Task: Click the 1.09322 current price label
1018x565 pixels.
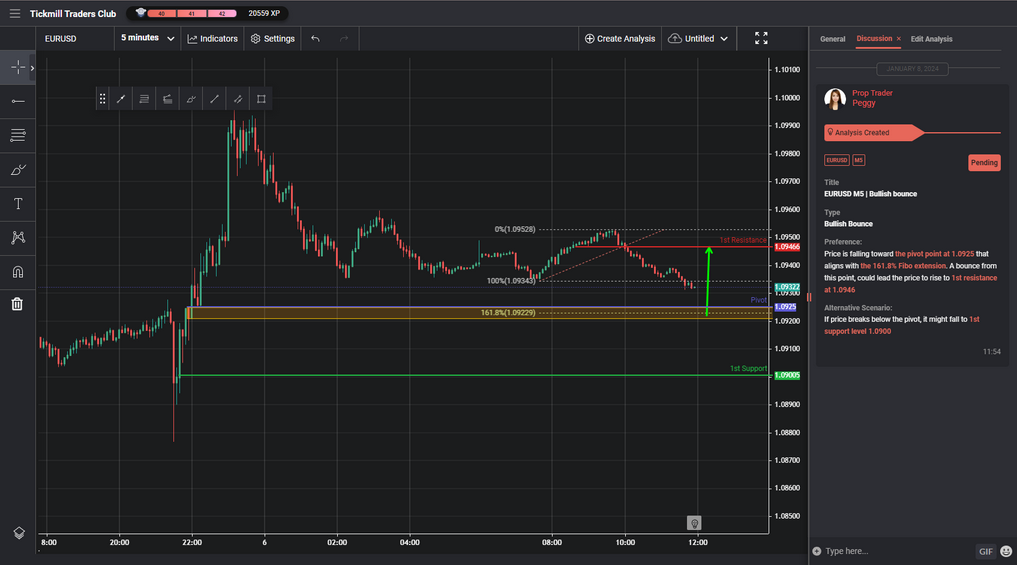Action: pos(787,287)
